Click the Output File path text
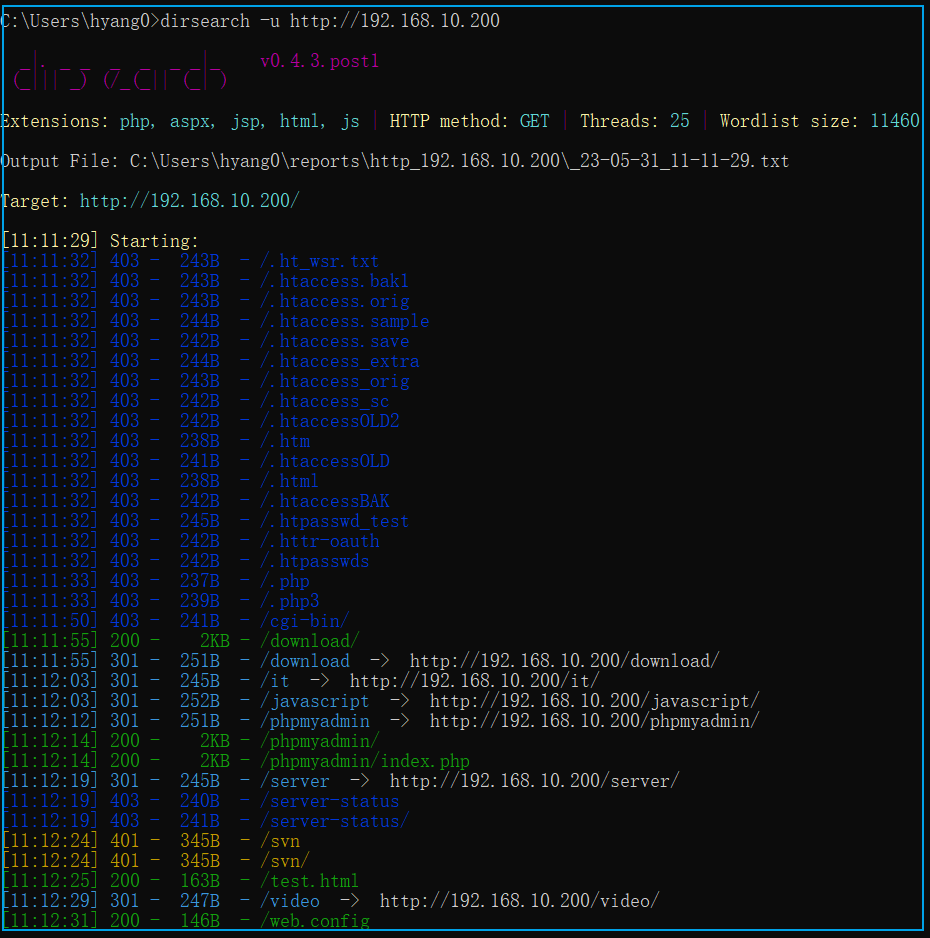The height and width of the screenshot is (938, 930). (x=459, y=161)
